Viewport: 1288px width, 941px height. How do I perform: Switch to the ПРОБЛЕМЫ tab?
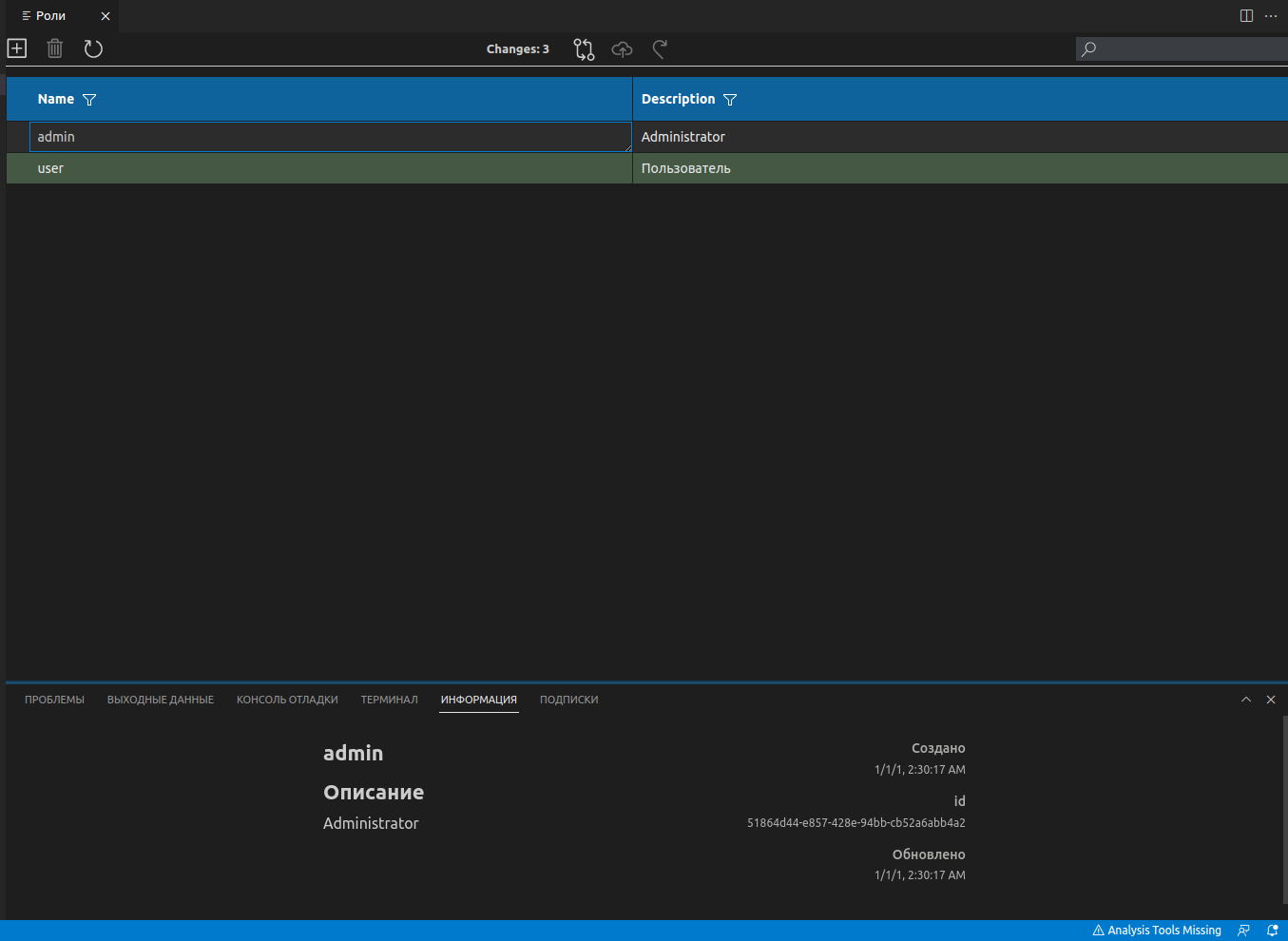coord(54,700)
